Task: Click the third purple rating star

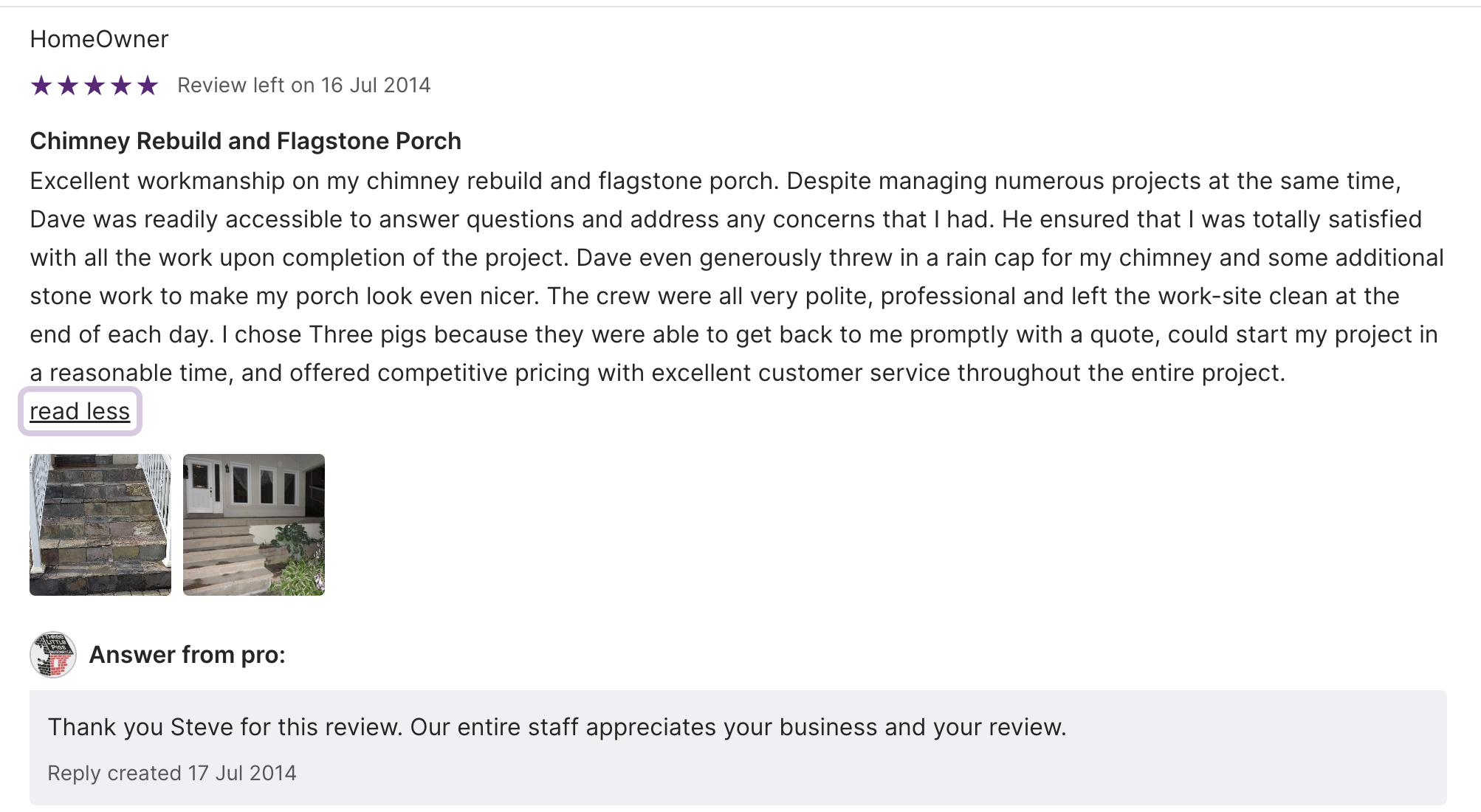Action: [x=95, y=86]
